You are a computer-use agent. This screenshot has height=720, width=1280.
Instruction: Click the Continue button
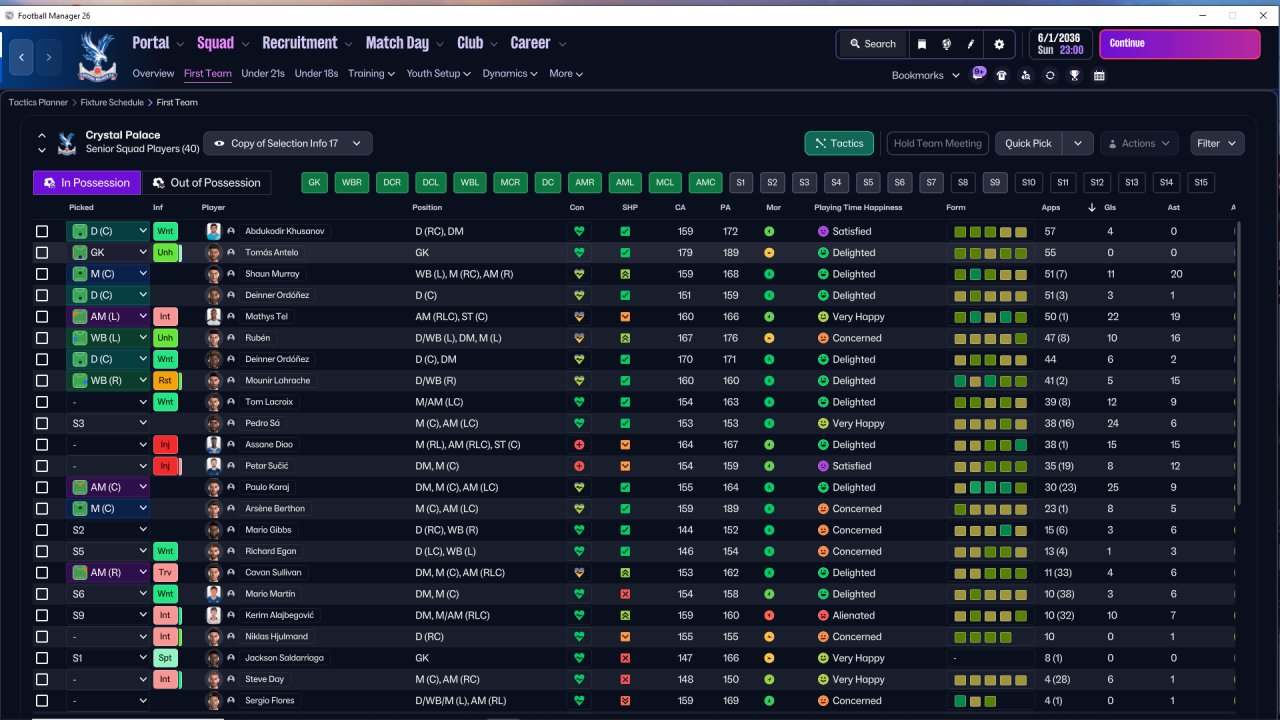coord(1180,44)
